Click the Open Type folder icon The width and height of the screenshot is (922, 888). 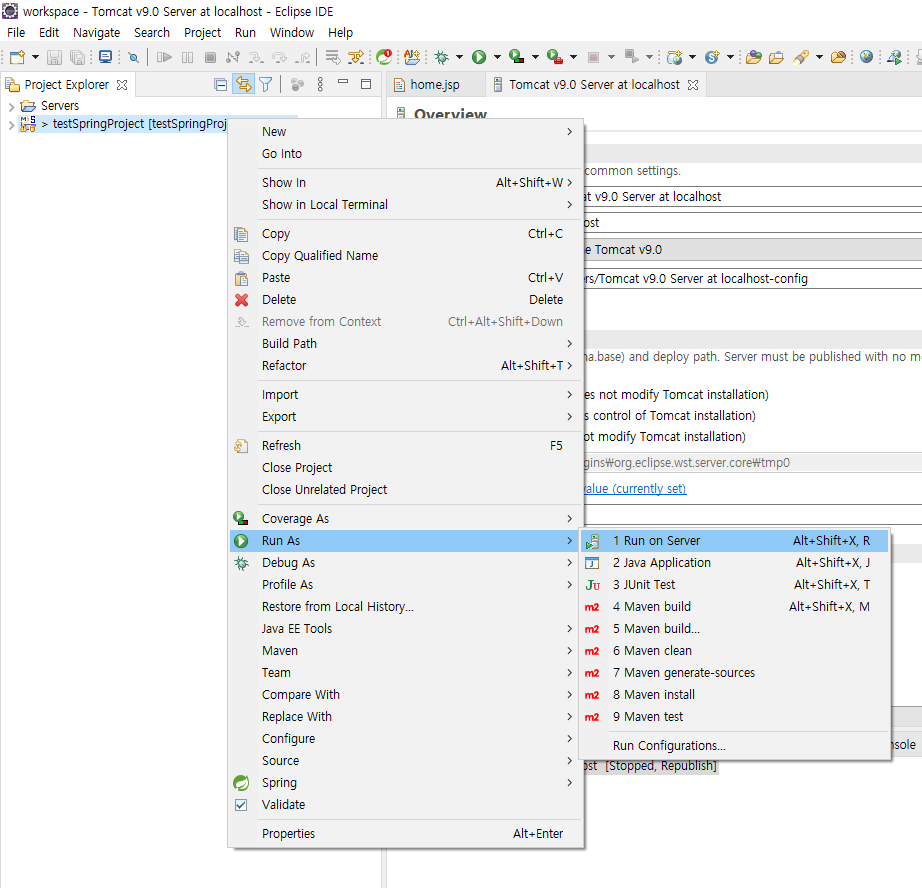click(x=753, y=57)
